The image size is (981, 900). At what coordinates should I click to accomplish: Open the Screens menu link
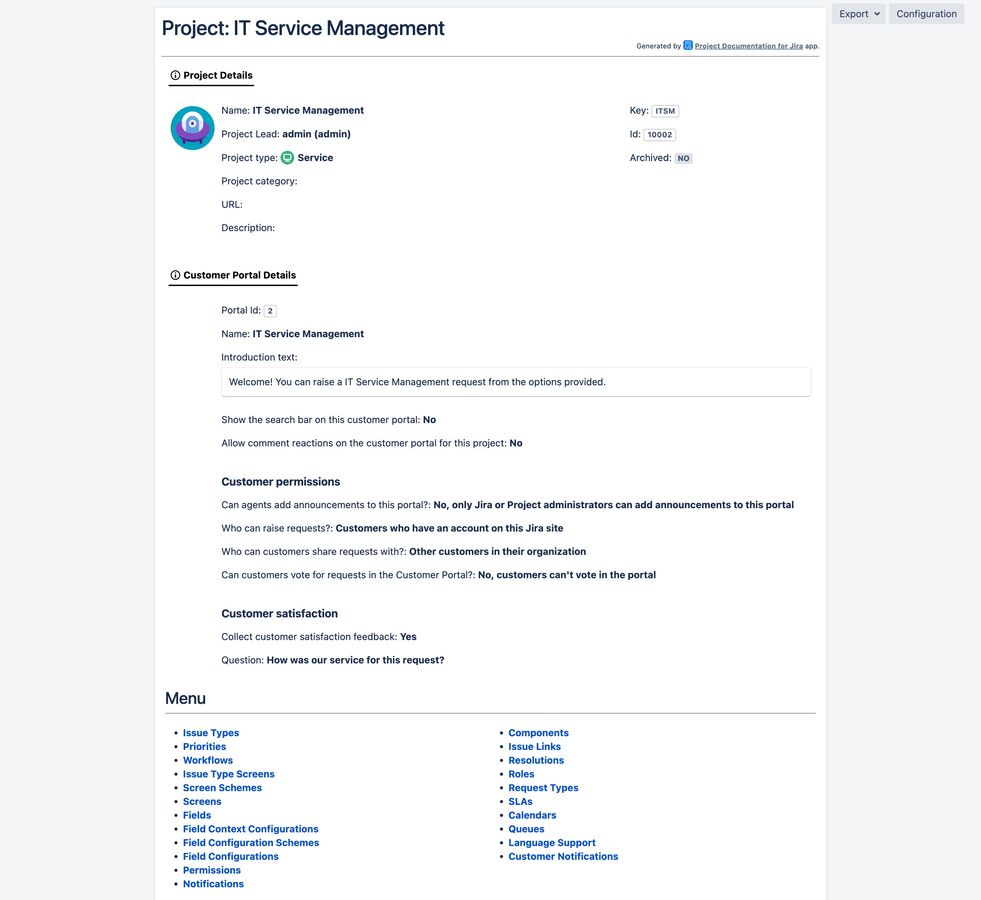[202, 802]
